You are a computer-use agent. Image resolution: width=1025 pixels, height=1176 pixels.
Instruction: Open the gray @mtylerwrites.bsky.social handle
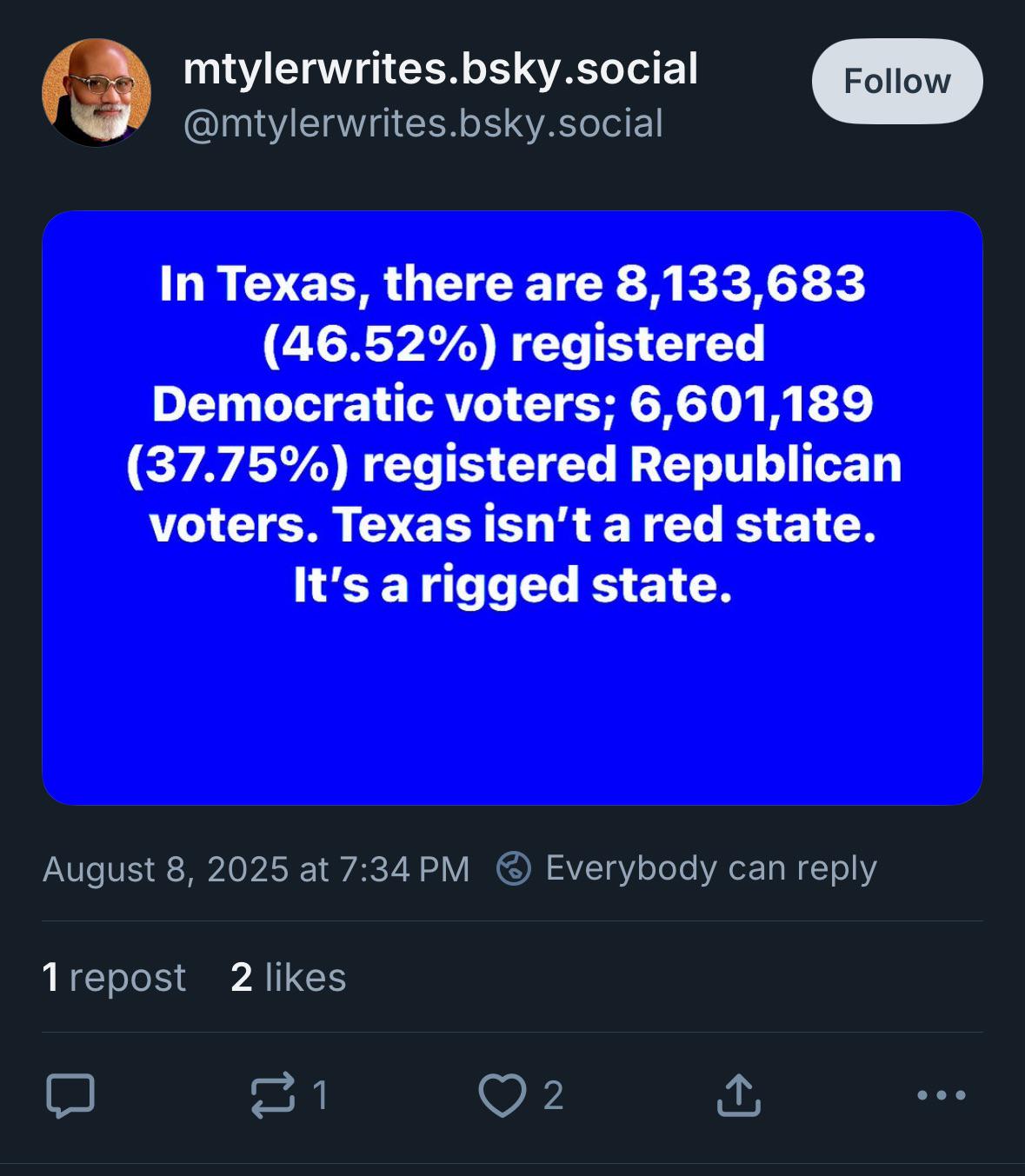coord(423,123)
